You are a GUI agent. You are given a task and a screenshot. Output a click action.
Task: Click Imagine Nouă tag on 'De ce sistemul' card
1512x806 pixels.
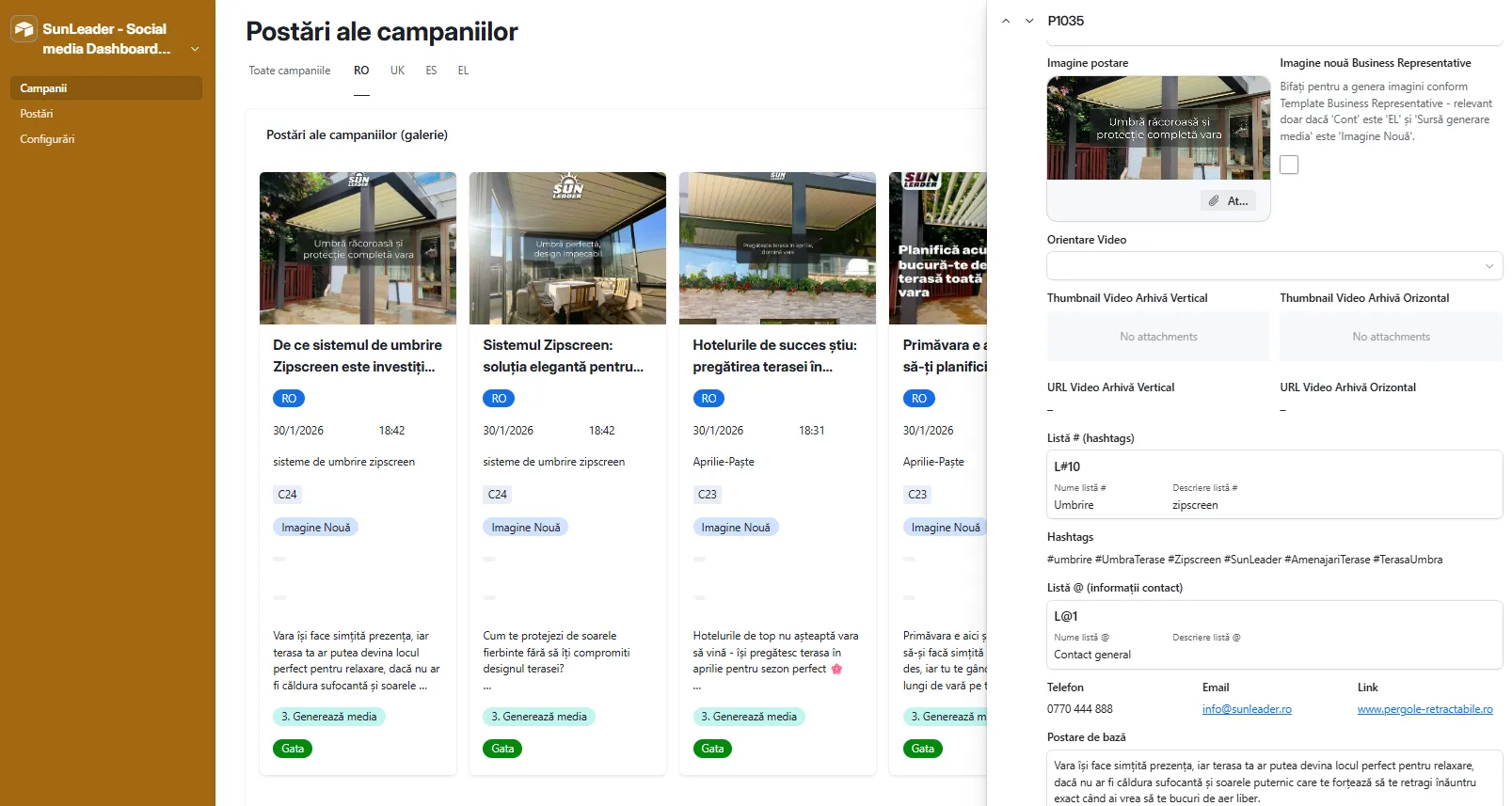[315, 528]
